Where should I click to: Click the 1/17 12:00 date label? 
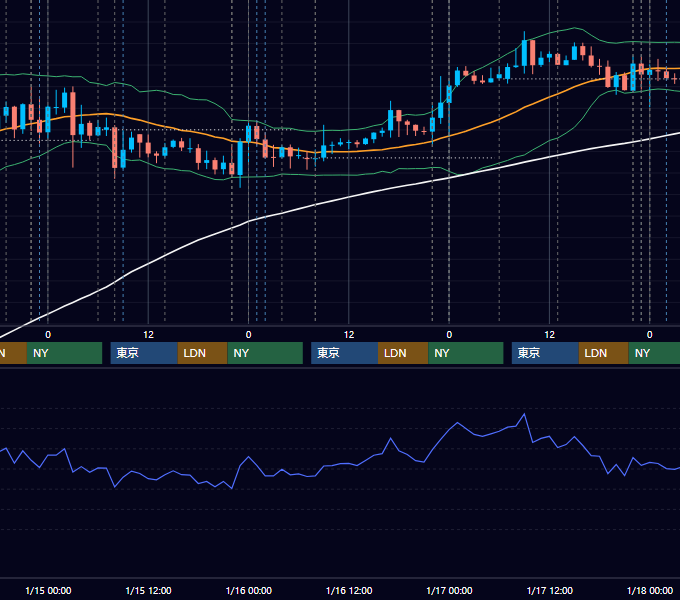549,590
